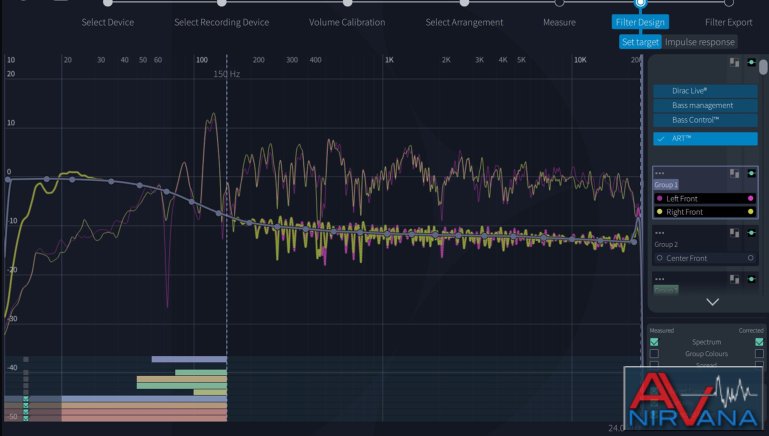
Task: Uncheck Measured Spectrum checkbox
Action: click(x=654, y=342)
